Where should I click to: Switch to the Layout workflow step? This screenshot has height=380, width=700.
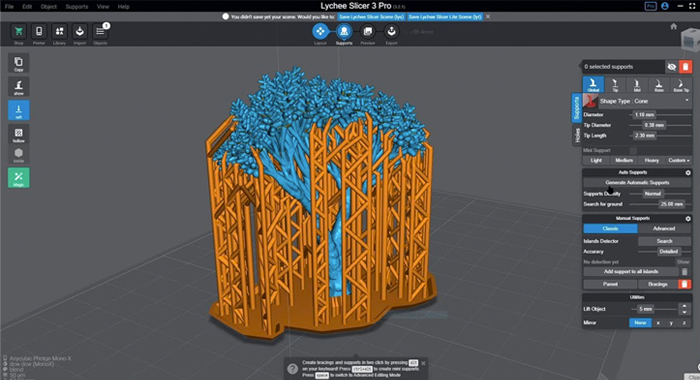point(320,31)
